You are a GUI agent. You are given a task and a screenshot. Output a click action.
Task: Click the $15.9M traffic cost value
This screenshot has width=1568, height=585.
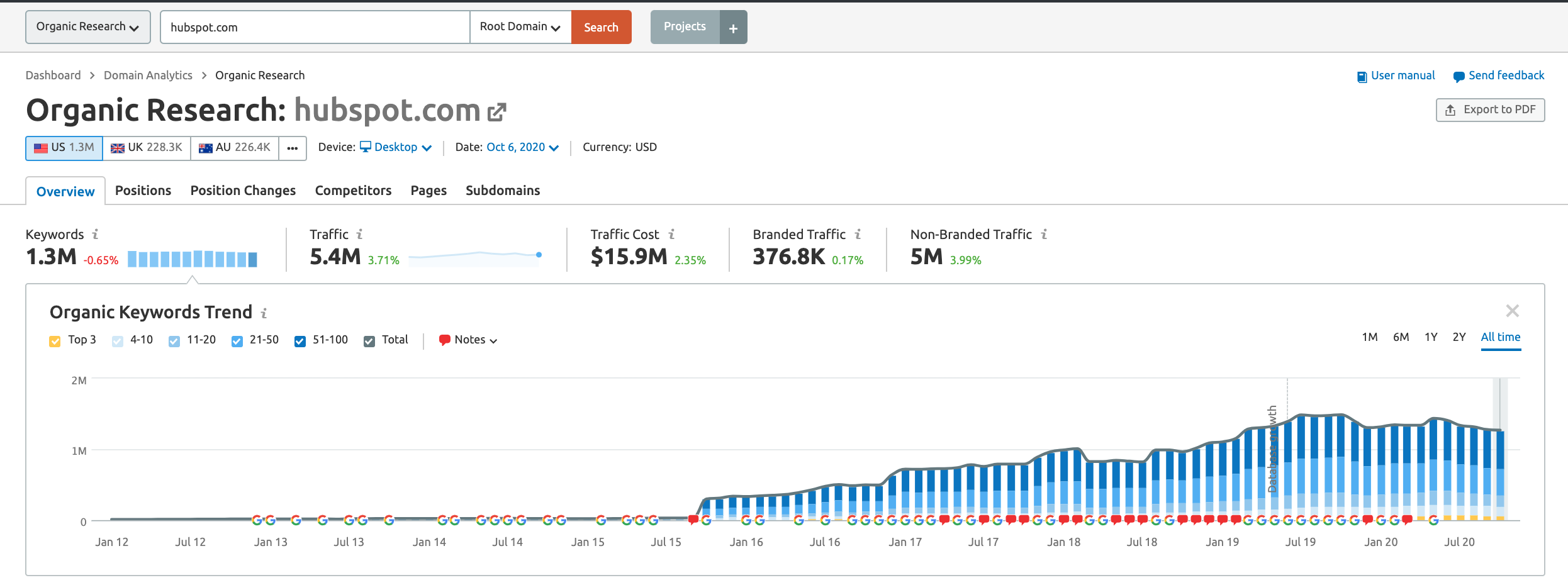click(x=629, y=257)
